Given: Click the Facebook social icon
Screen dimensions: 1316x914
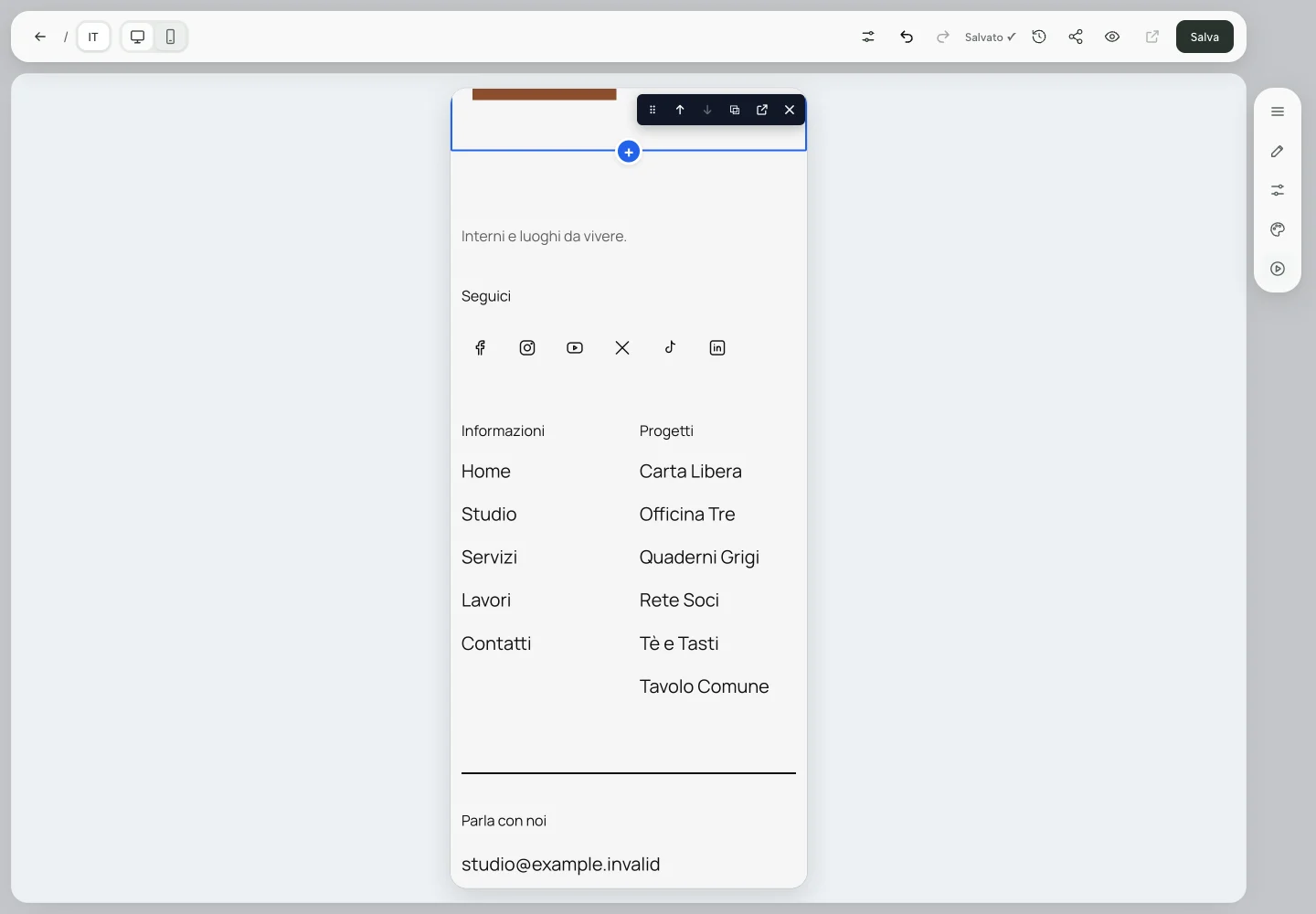Looking at the screenshot, I should click(x=480, y=347).
